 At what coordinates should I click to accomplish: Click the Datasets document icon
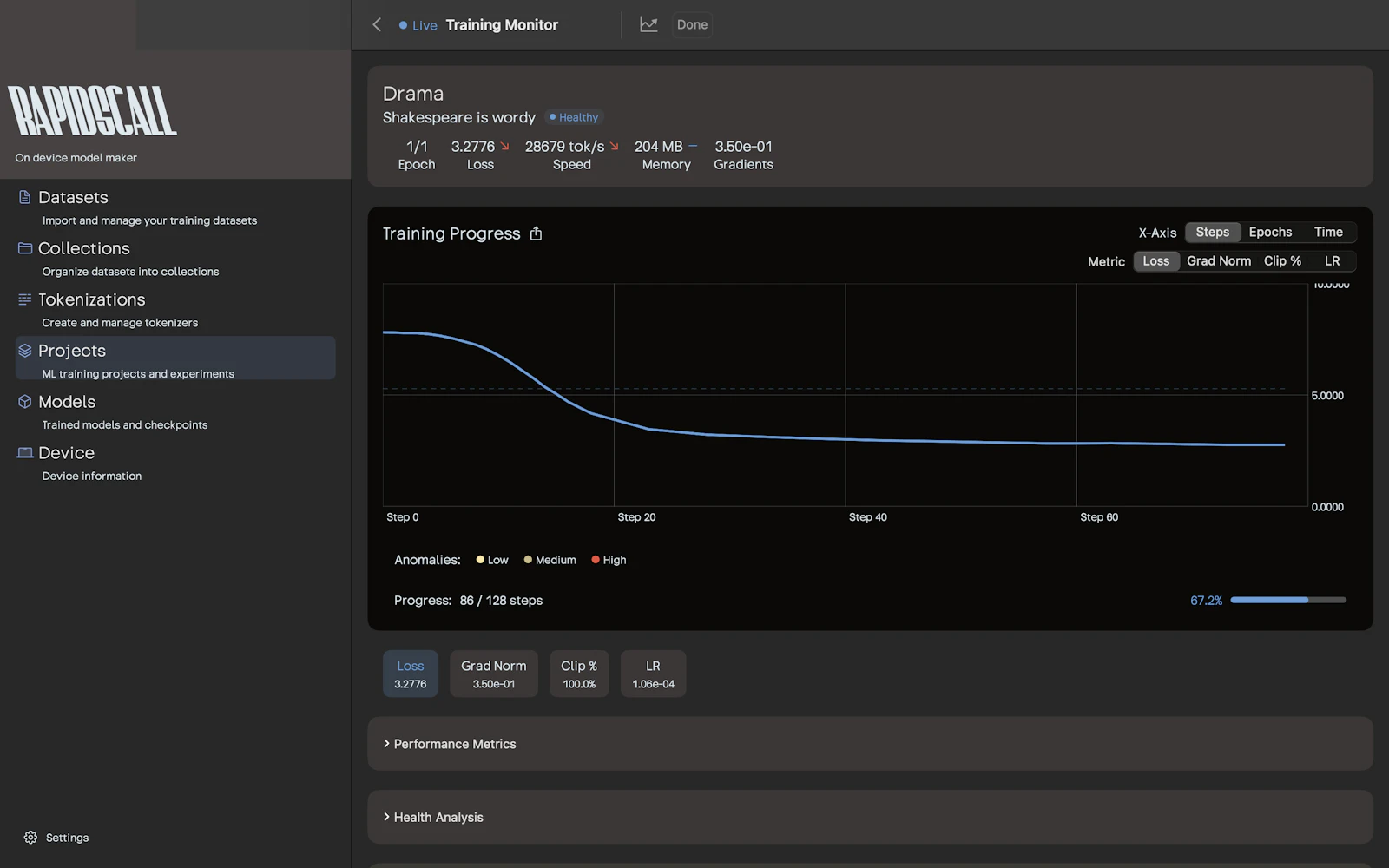click(25, 197)
